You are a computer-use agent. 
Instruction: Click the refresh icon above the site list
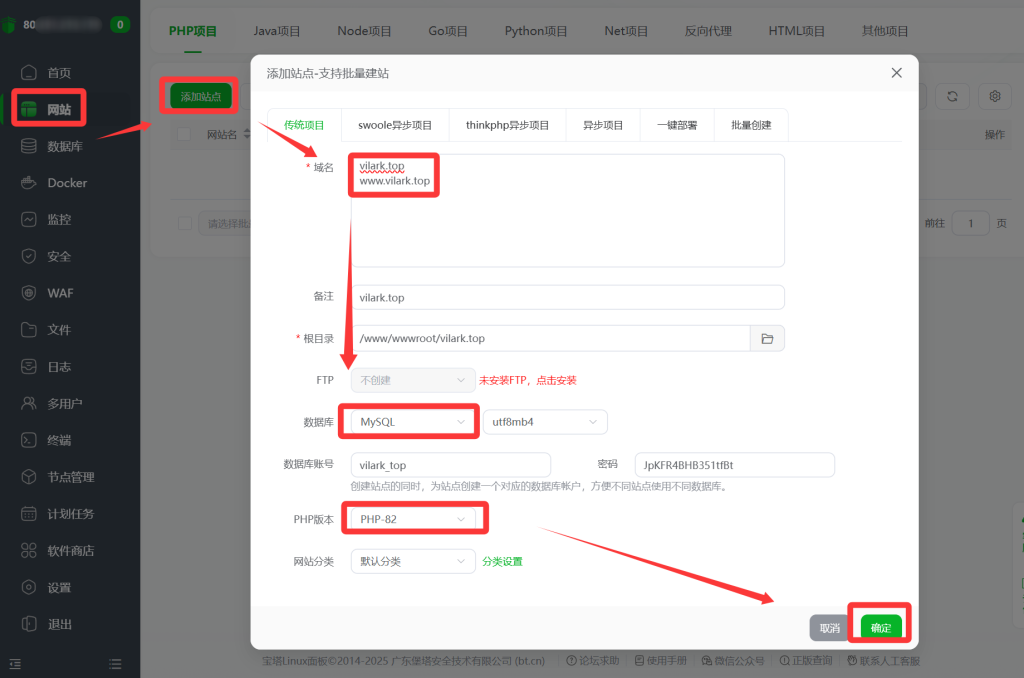(952, 96)
